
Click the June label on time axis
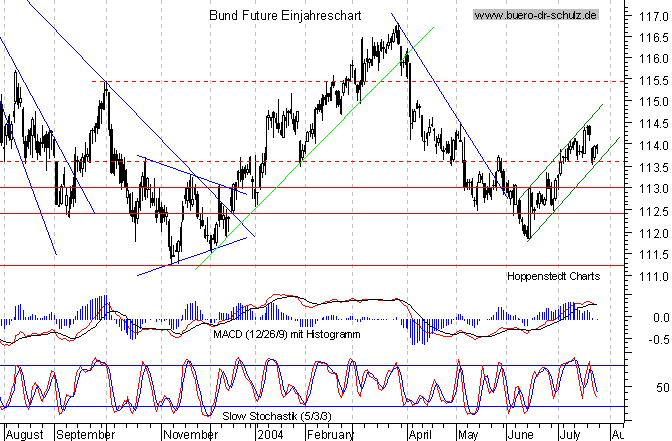point(522,435)
